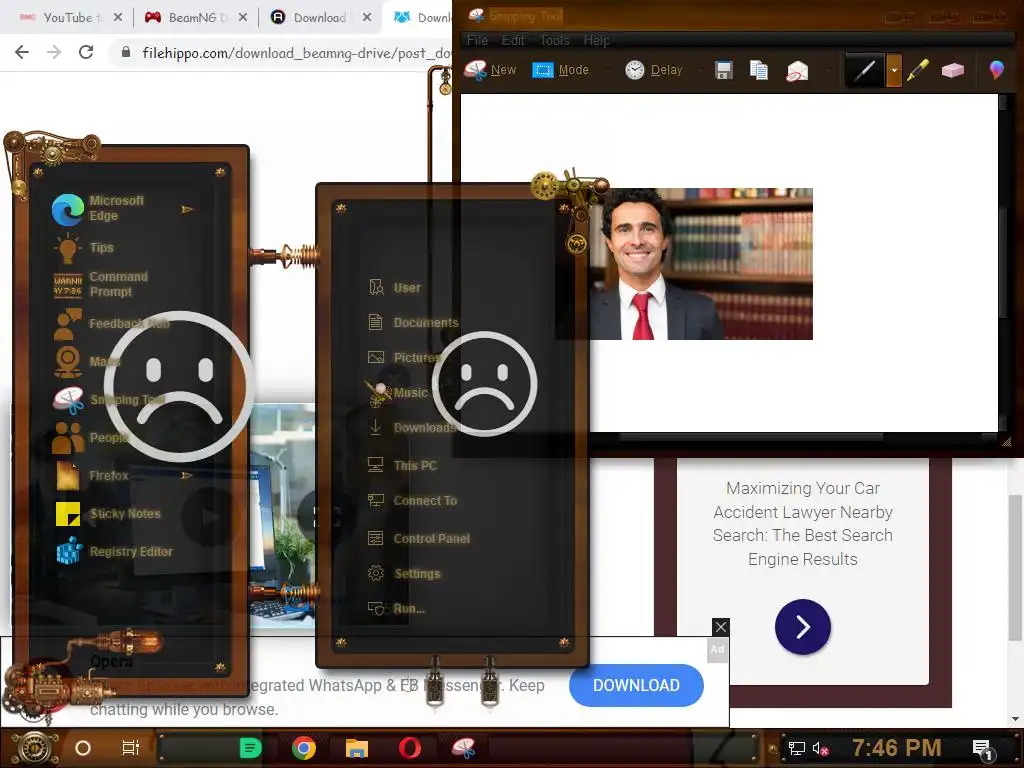Click the browser Back arrow
This screenshot has height=768, width=1024.
coord(22,52)
